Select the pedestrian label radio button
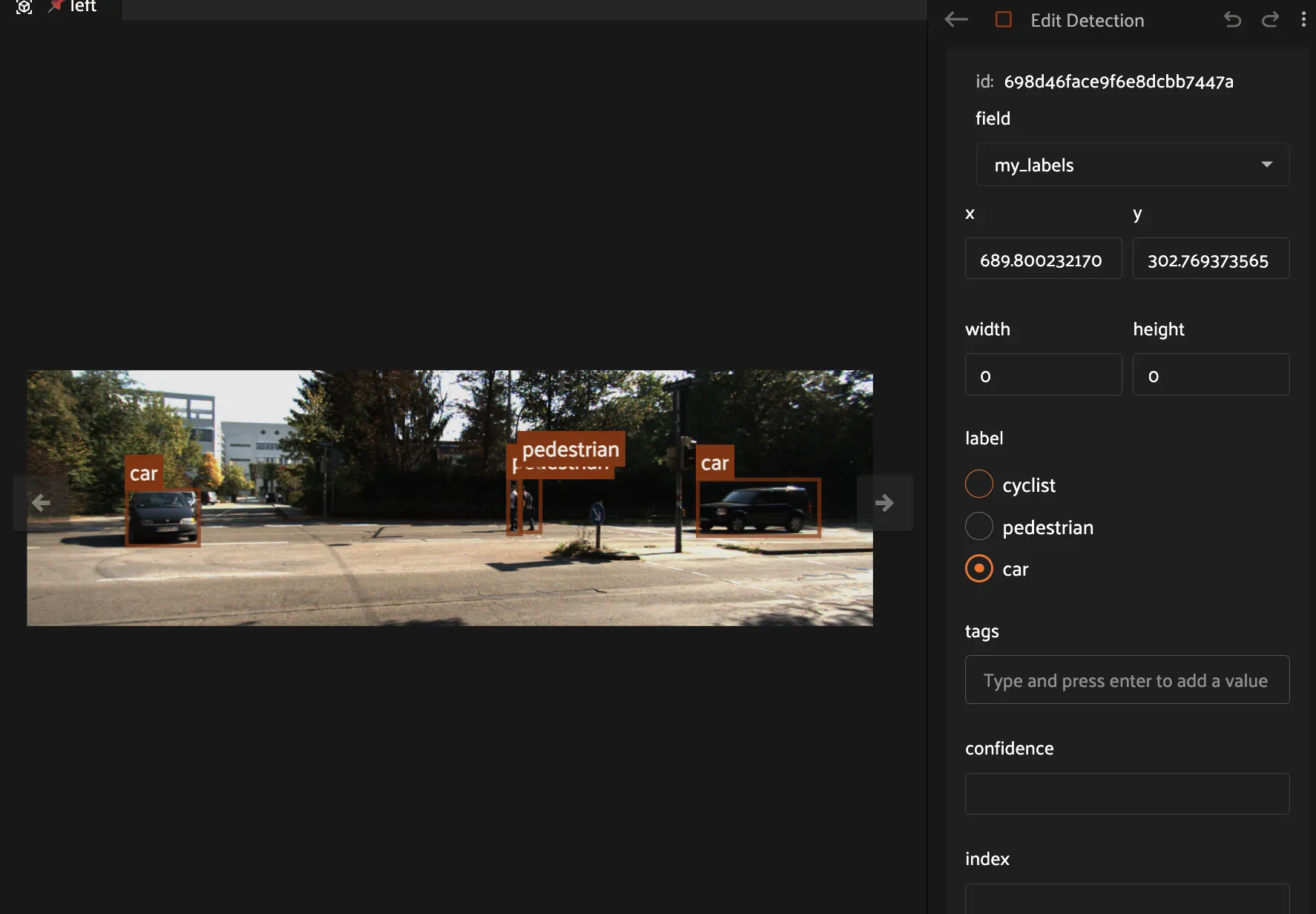 [x=978, y=527]
